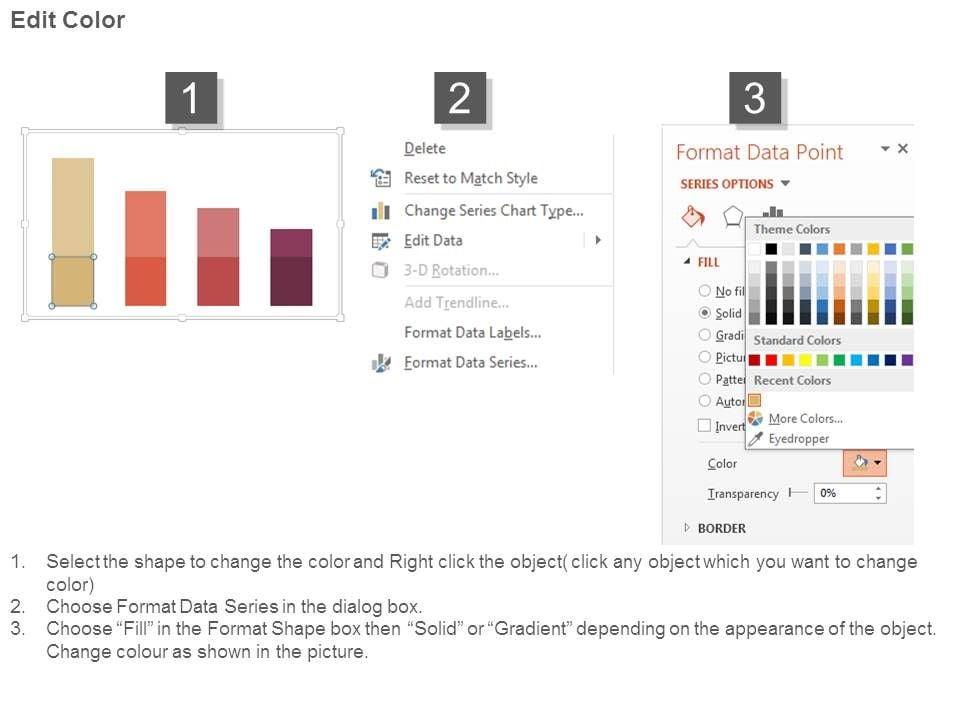
Task: Collapse the Fill section header
Action: [x=687, y=262]
